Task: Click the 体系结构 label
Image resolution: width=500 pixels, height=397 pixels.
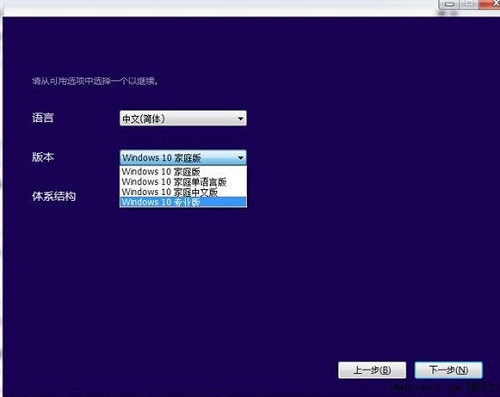Action: (x=54, y=196)
